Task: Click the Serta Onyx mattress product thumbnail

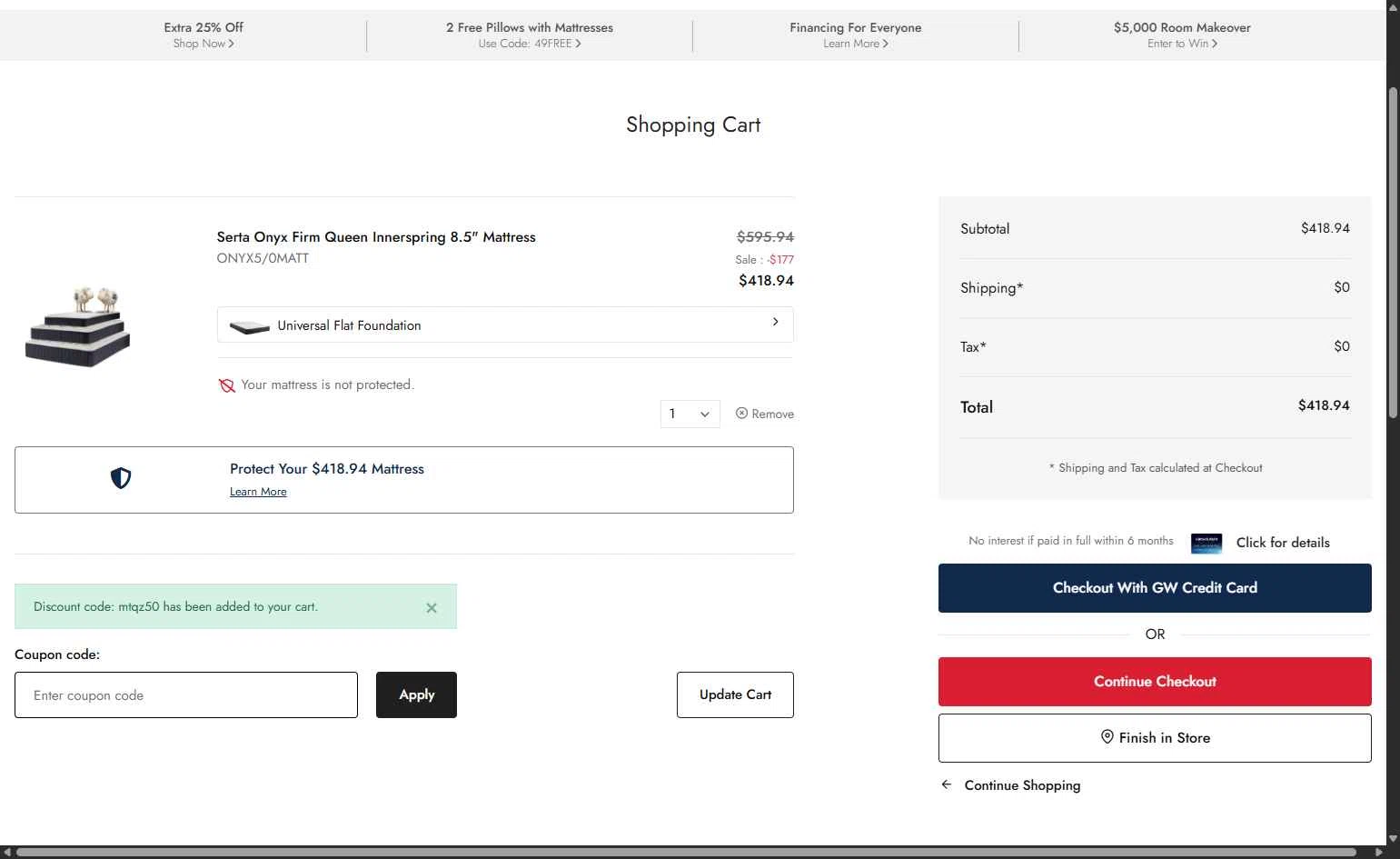Action: [79, 325]
